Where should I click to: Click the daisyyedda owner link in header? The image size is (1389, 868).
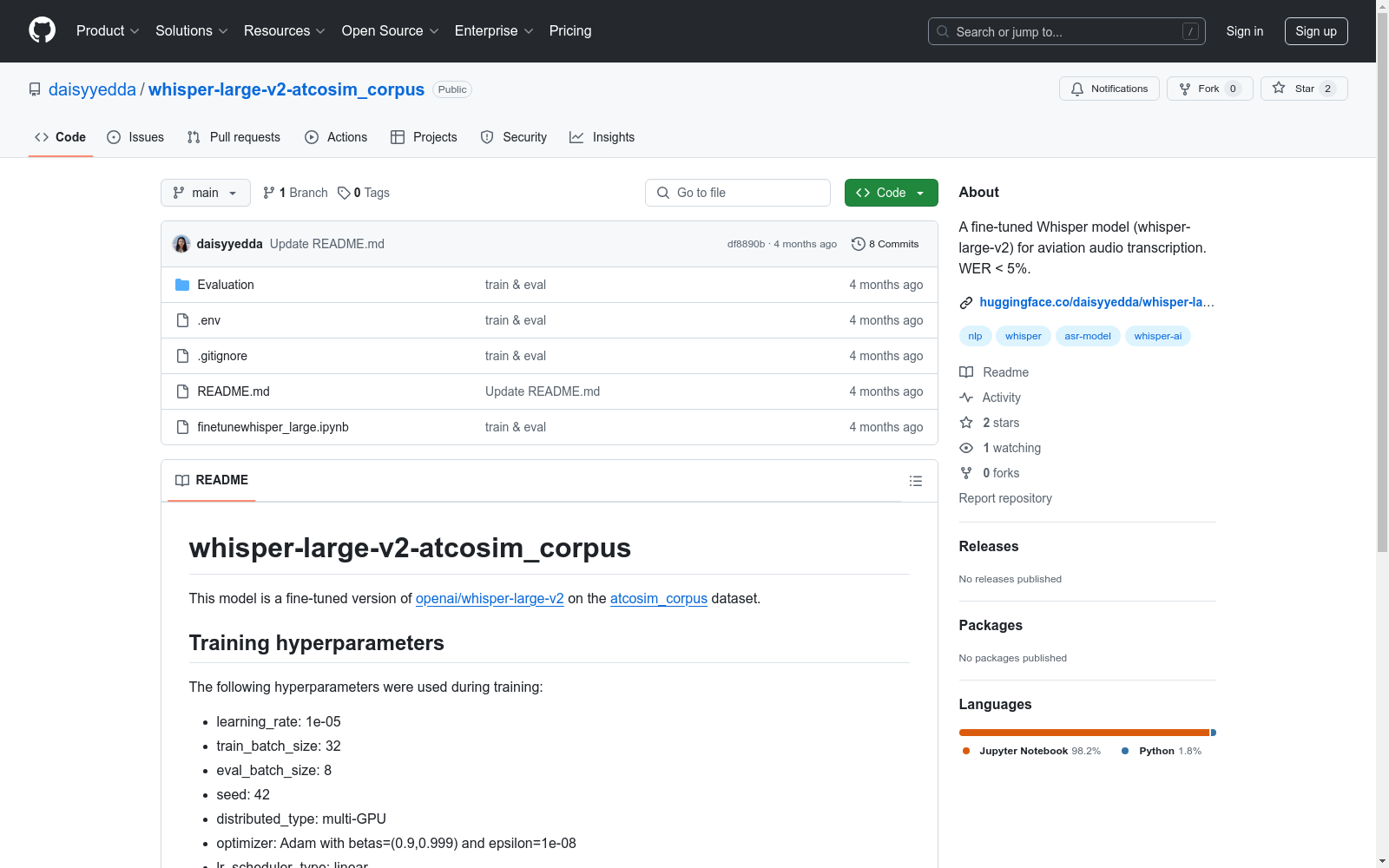coord(92,89)
